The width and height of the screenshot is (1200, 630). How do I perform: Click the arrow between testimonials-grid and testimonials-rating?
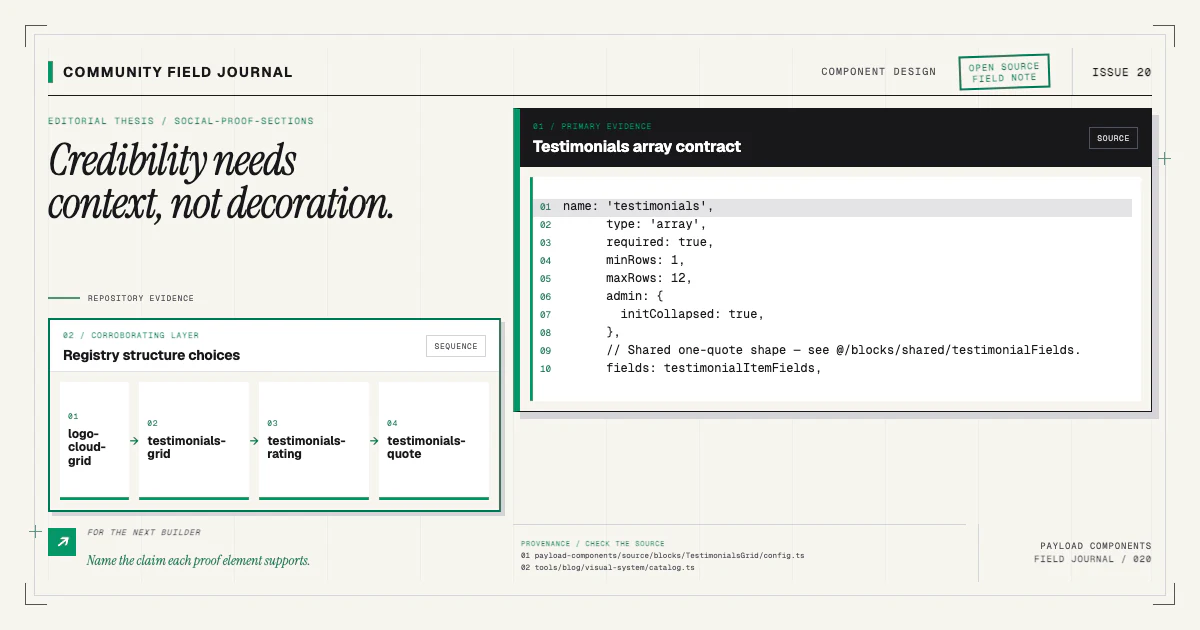coord(254,440)
